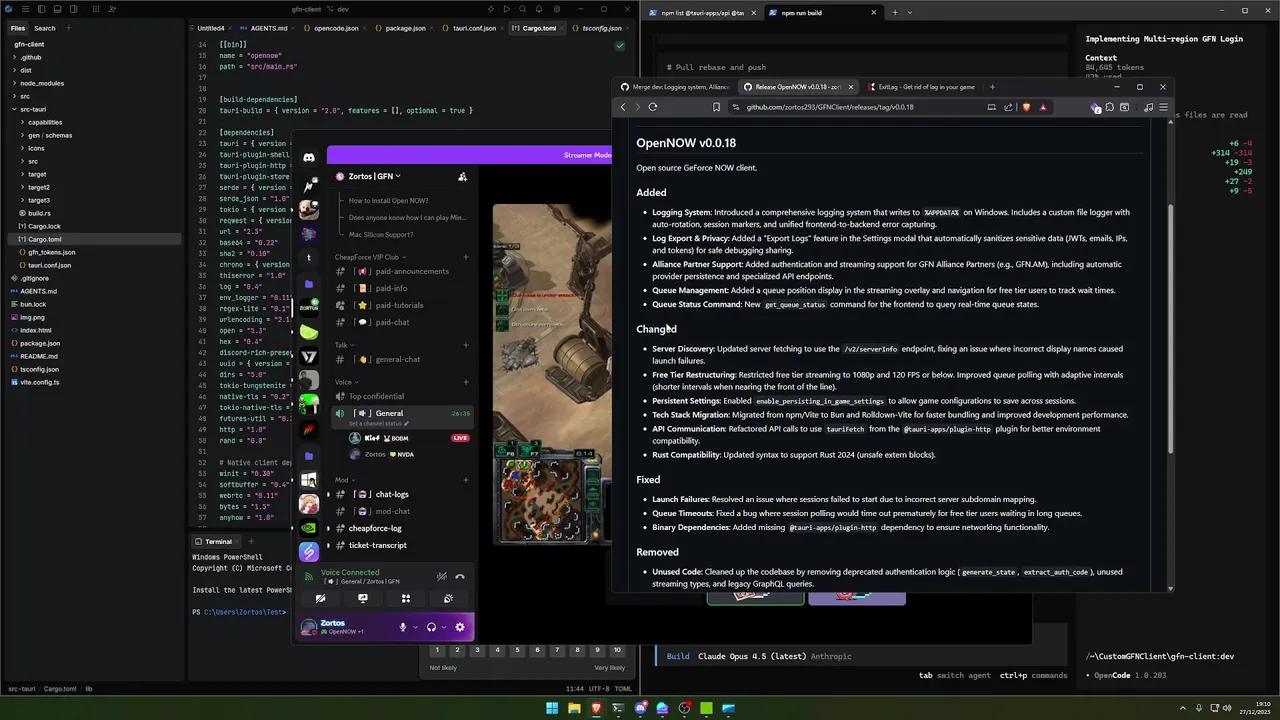This screenshot has width=1280, height=720.
Task: Share this page from the address bar
Action: [1008, 107]
